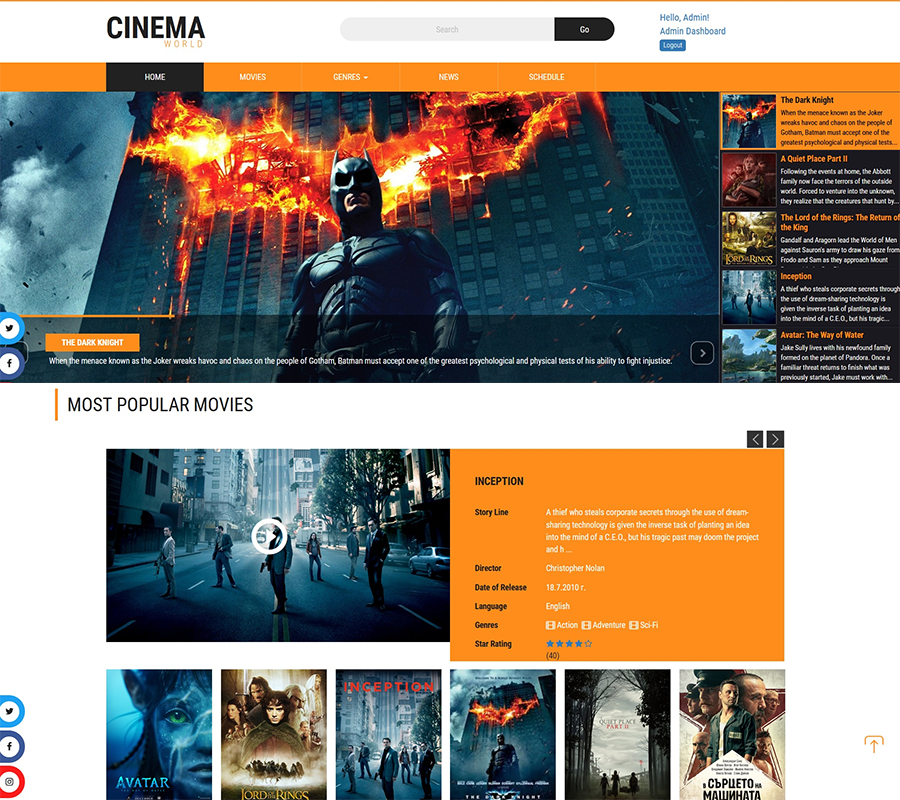Click the Instagram social icon

[x=10, y=782]
